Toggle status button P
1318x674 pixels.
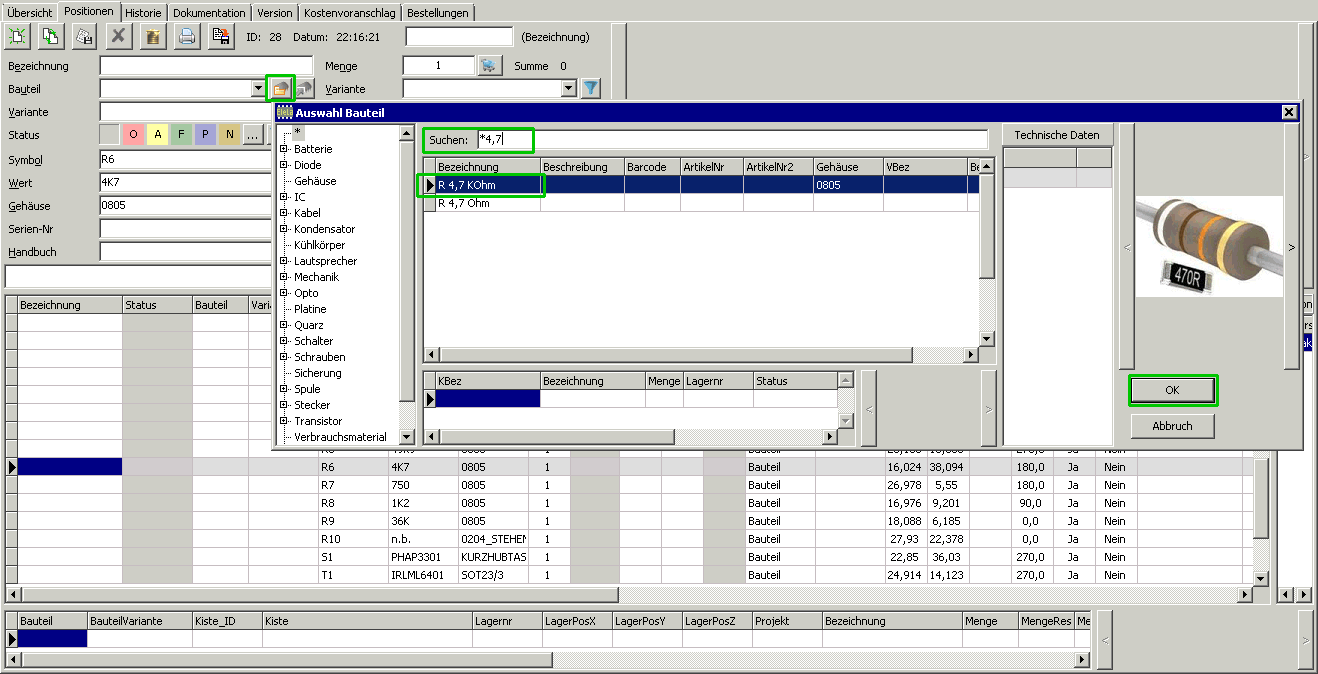(x=205, y=135)
